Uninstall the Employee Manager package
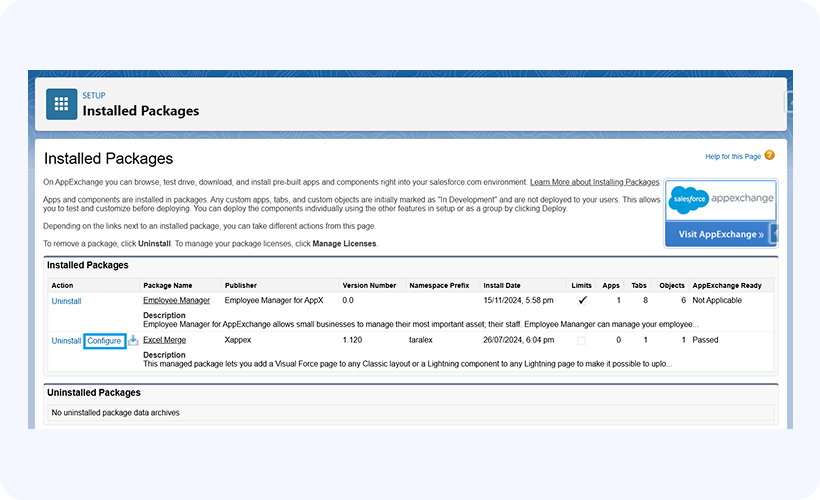This screenshot has width=820, height=500. pyautogui.click(x=66, y=301)
